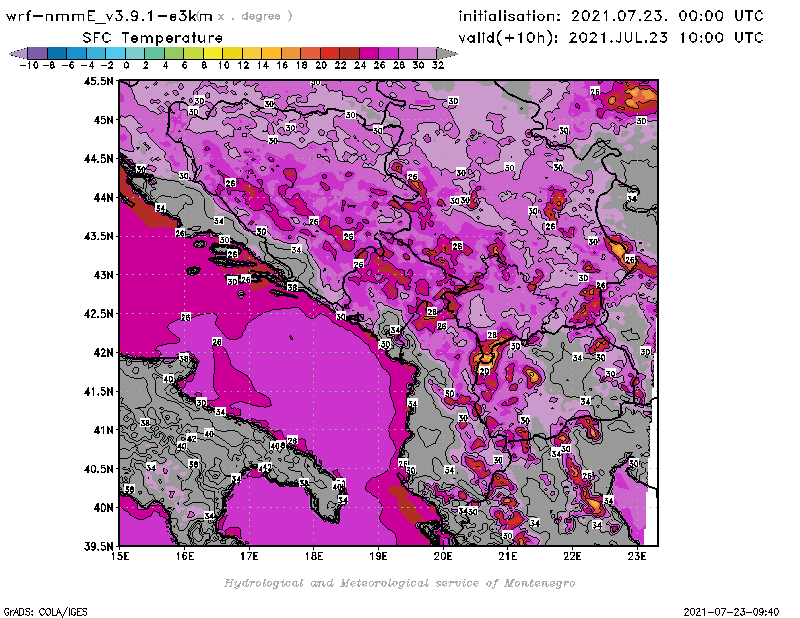The width and height of the screenshot is (800, 618).
Task: Click the '12' value under the colorbar
Action: [x=243, y=65]
